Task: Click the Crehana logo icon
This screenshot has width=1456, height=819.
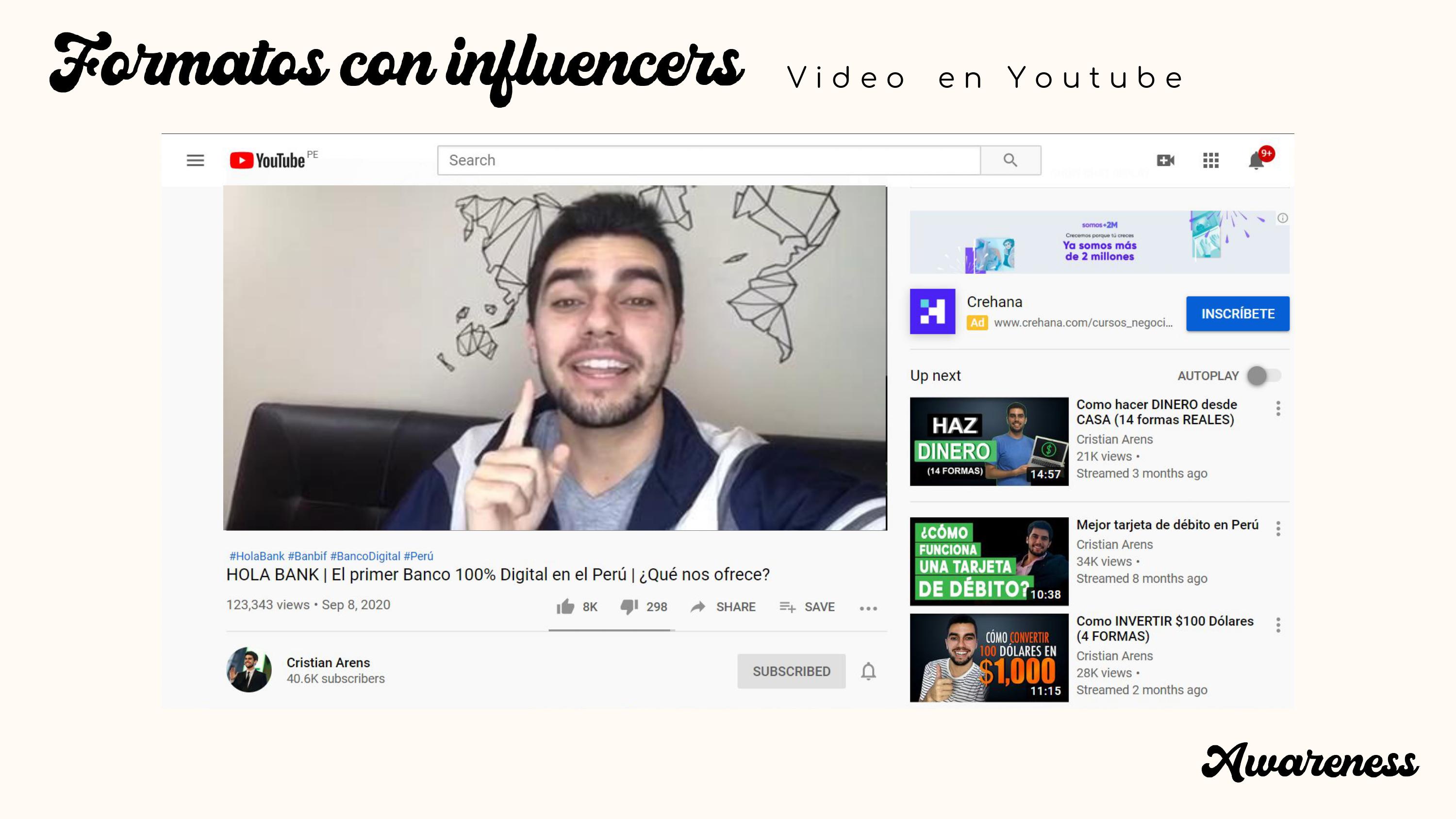Action: pyautogui.click(x=933, y=311)
